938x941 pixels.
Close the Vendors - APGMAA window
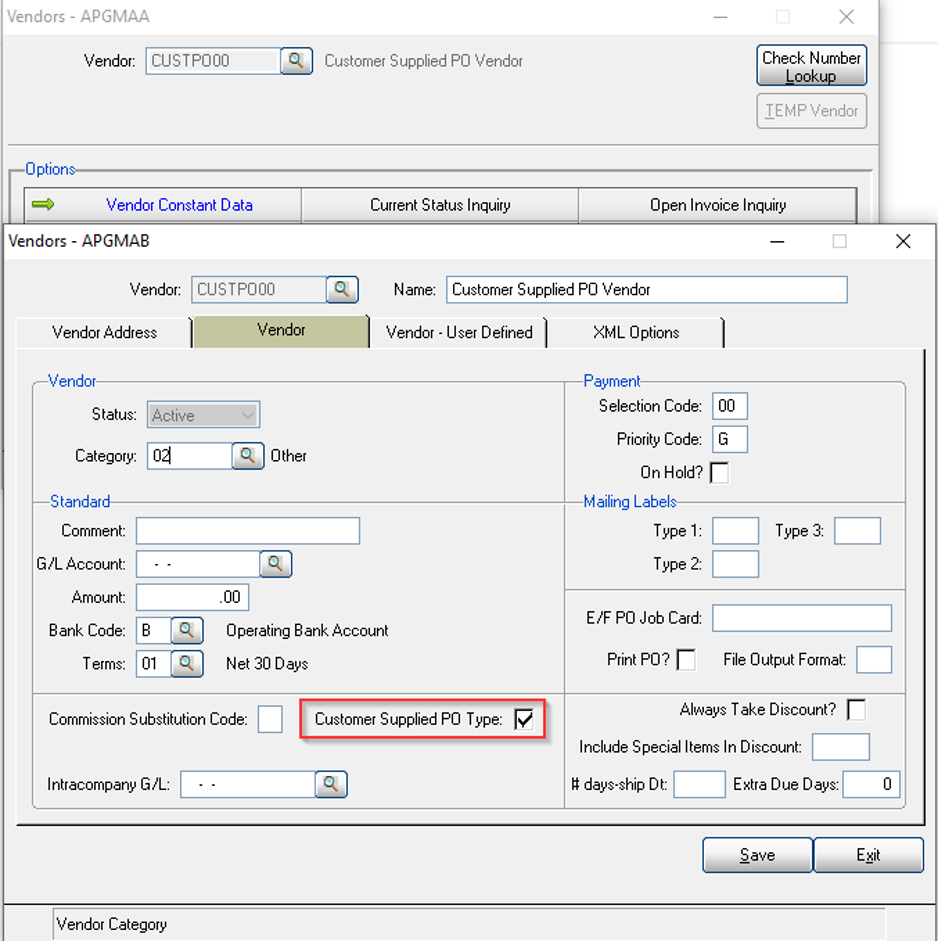(846, 17)
